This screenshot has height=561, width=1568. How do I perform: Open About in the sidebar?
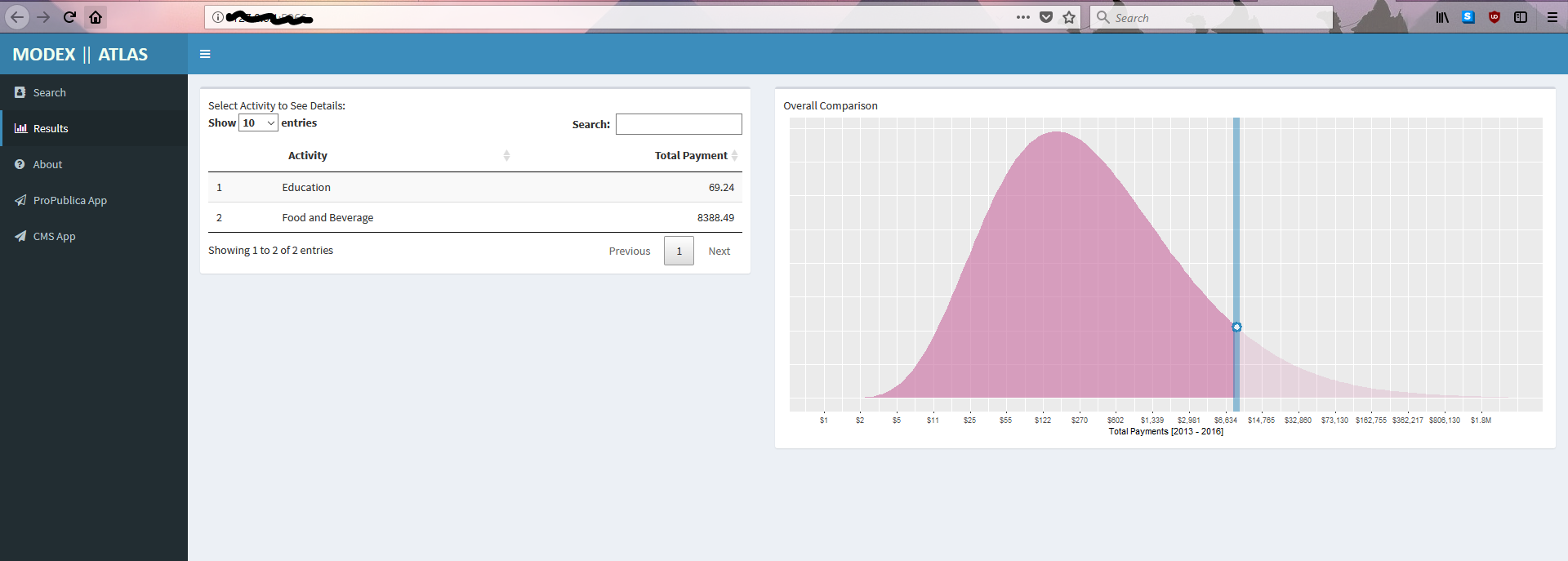click(x=47, y=165)
